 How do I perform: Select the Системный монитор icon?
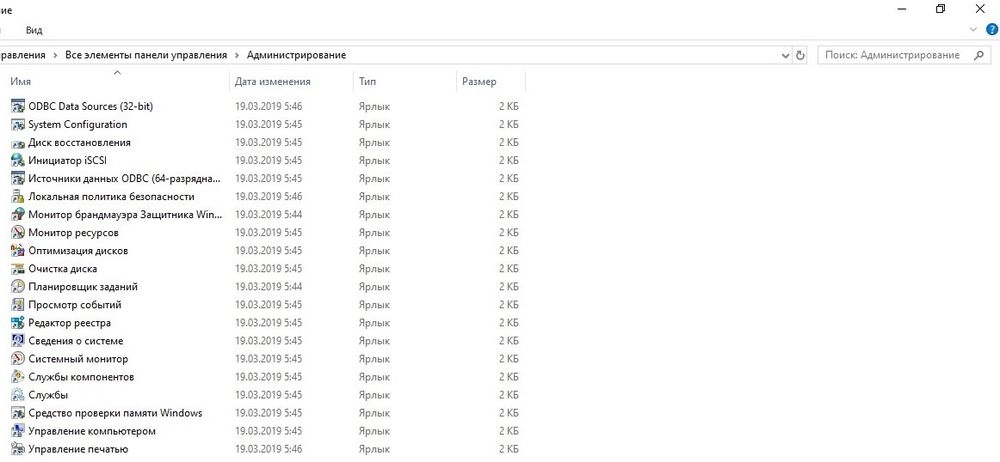click(x=18, y=359)
